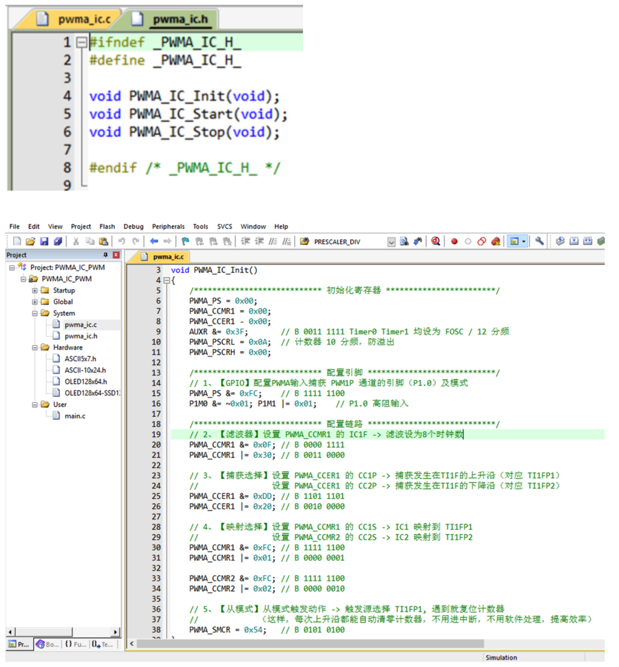Click the Indent selection toolbar icon

(x=245, y=242)
